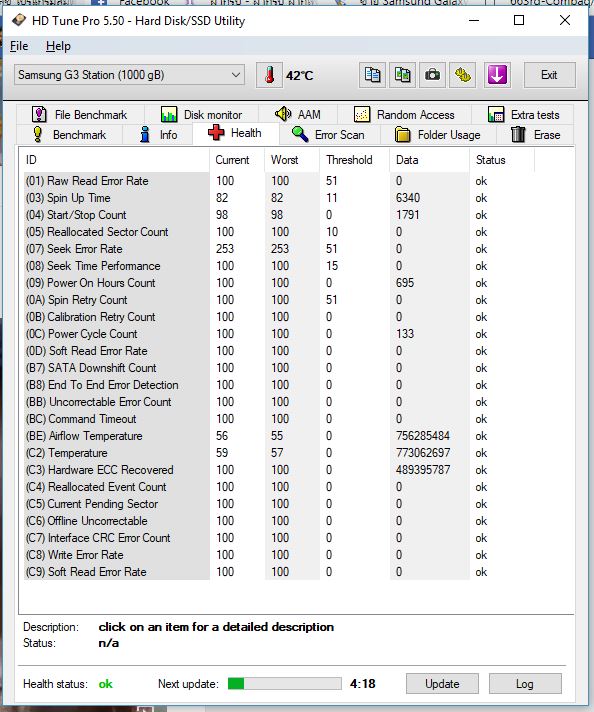Select the (C4) Reallocated Event Count row
Image resolution: width=594 pixels, height=712 pixels.
279,487
